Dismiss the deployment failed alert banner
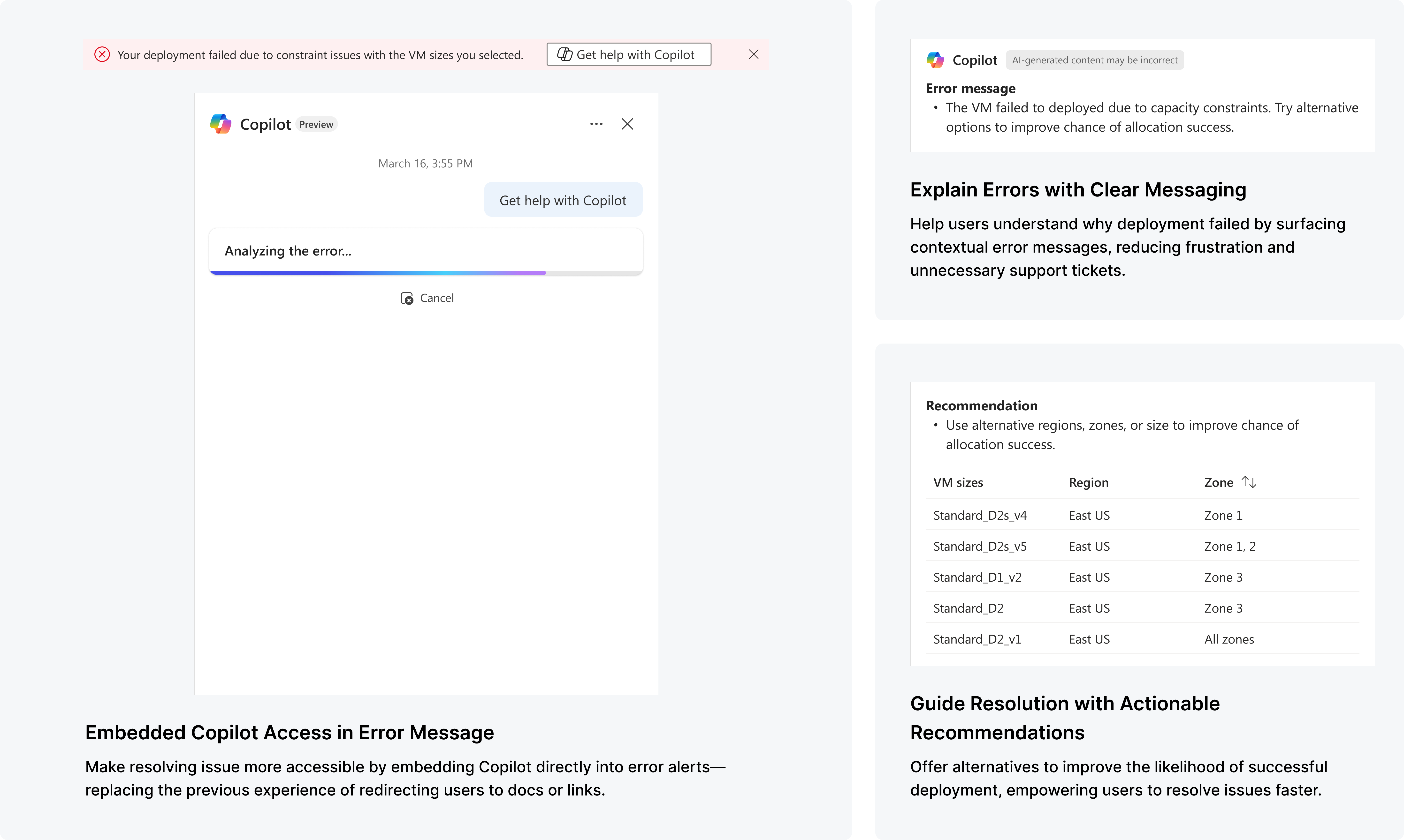This screenshot has width=1404, height=840. coord(753,54)
